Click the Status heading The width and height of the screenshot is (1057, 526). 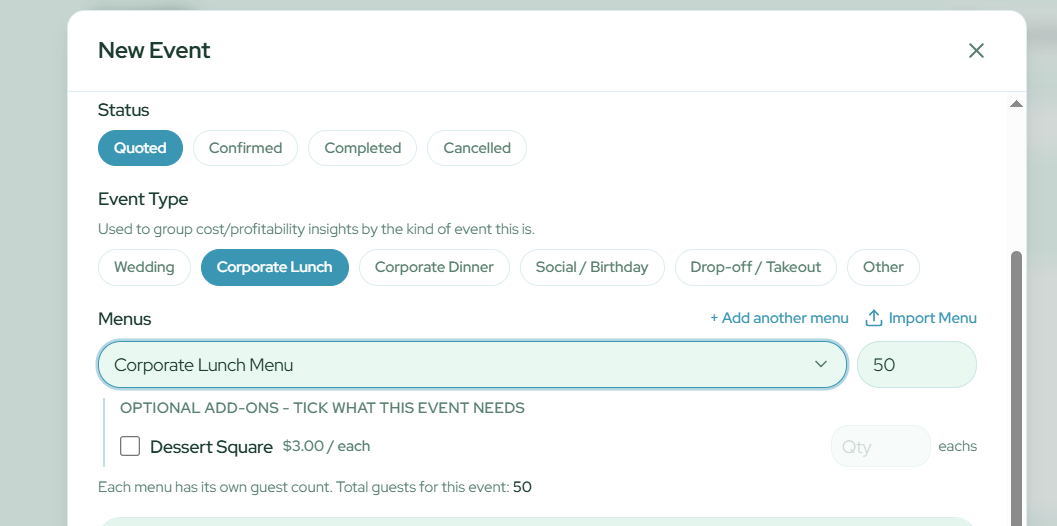coord(123,110)
